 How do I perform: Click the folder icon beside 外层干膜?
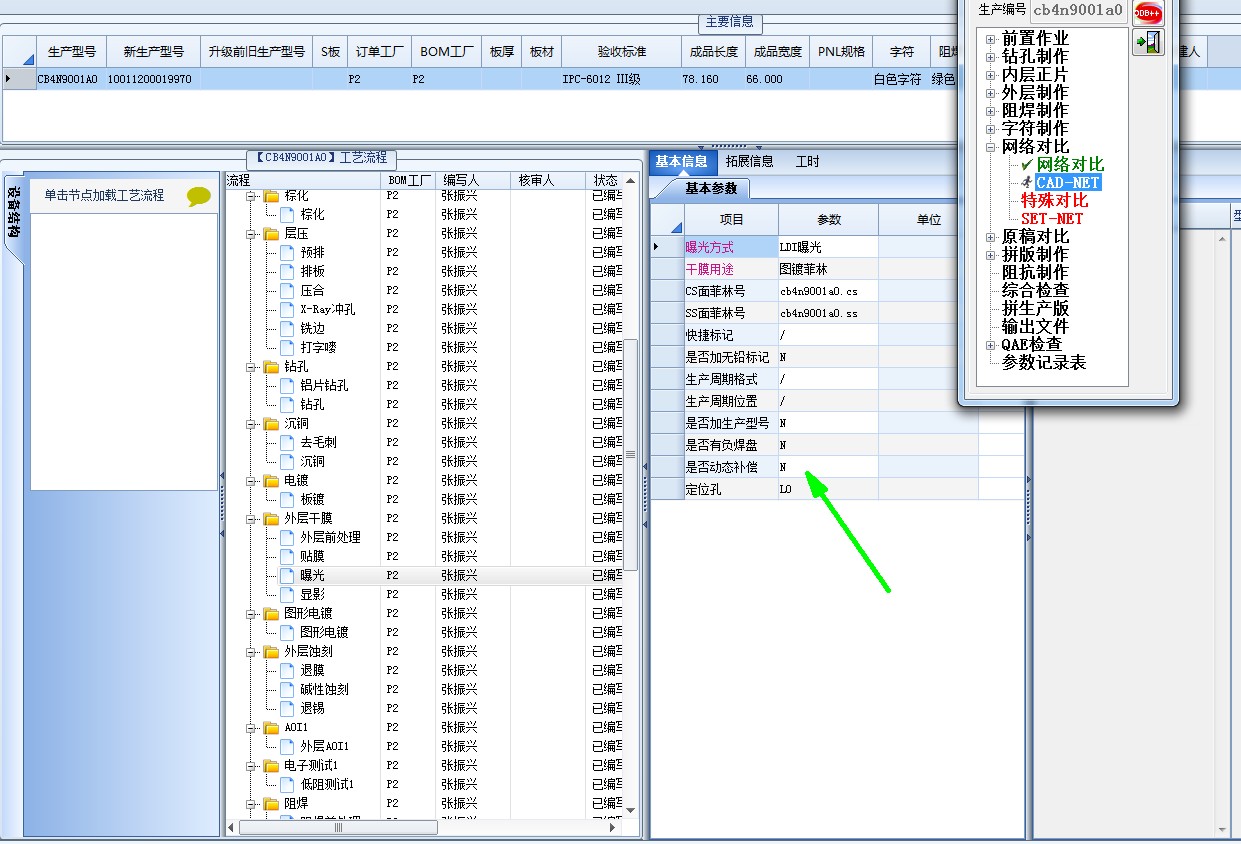coord(272,518)
